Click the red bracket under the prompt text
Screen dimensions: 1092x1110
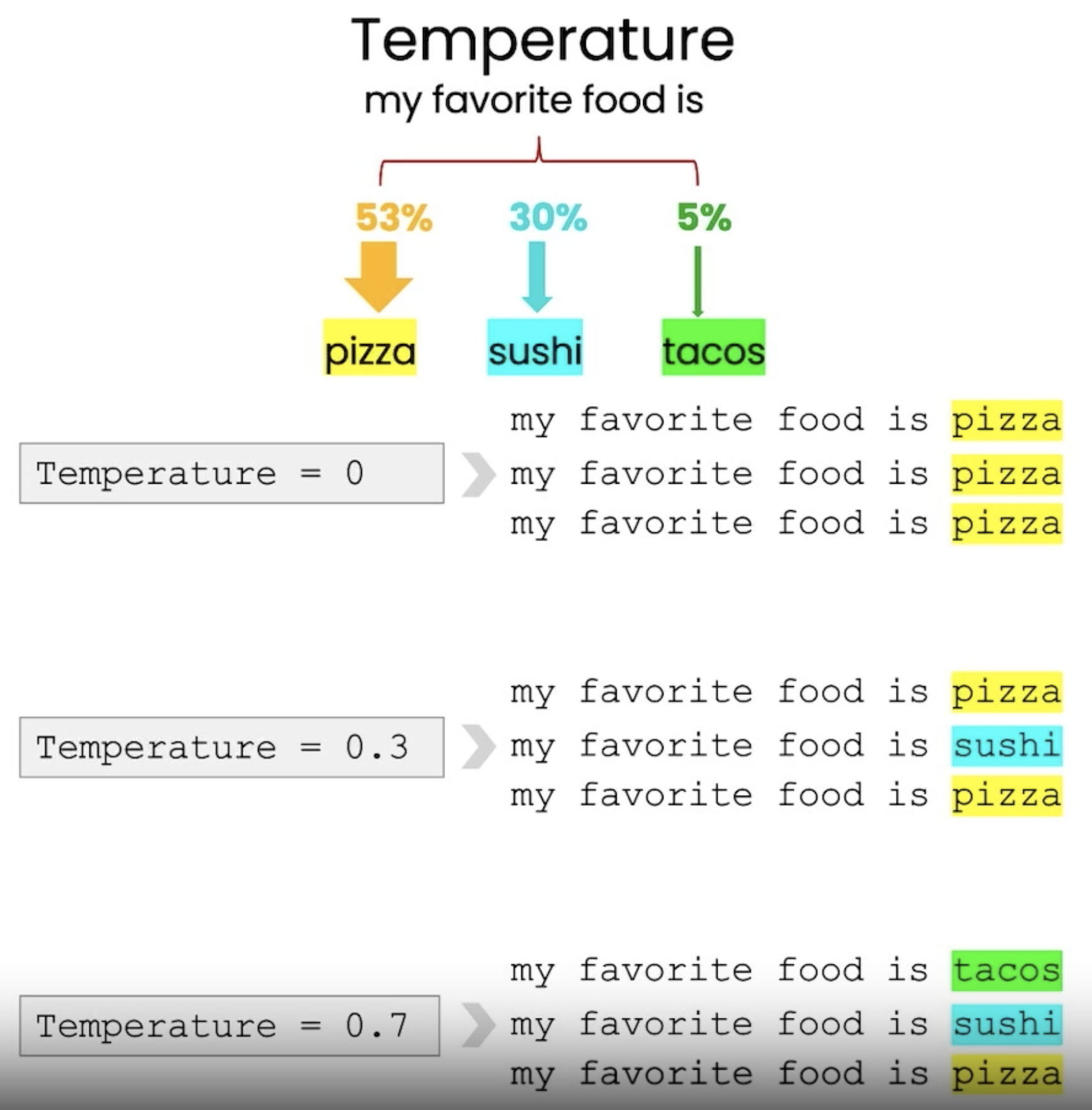538,161
